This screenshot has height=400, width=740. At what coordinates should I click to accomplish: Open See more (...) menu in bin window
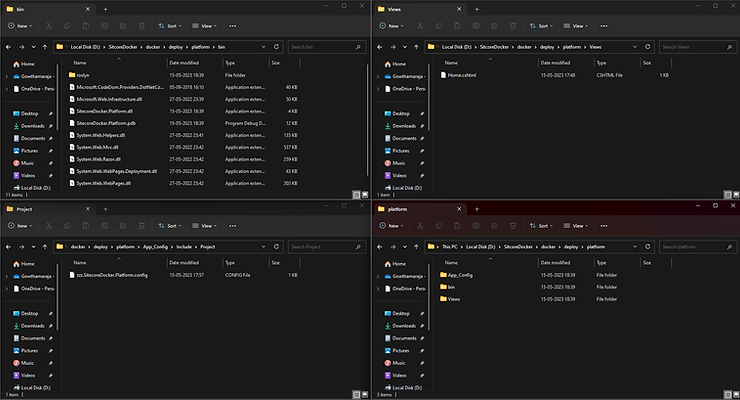[233, 26]
